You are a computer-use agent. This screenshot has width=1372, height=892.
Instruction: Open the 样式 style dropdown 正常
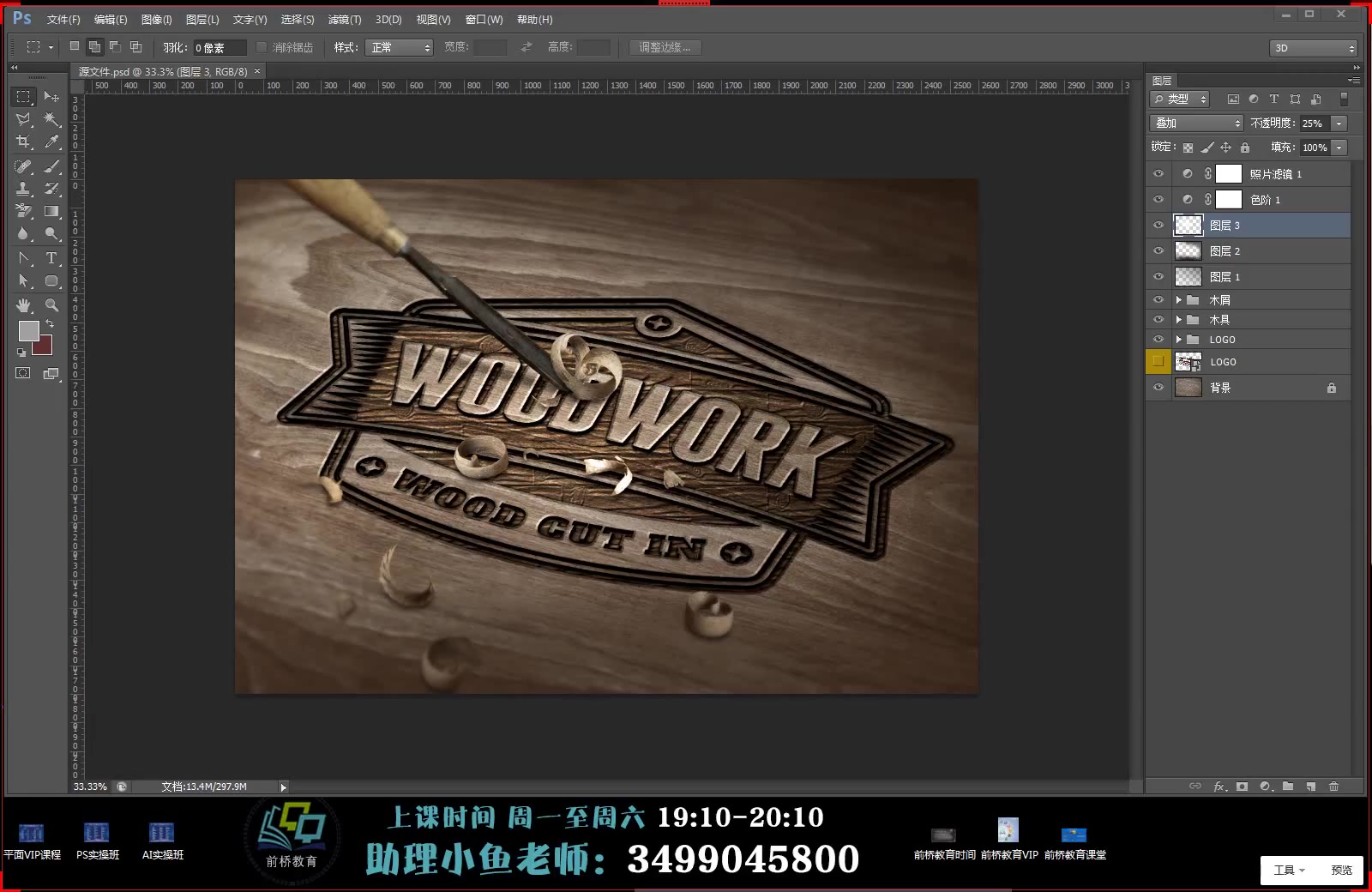pos(400,47)
